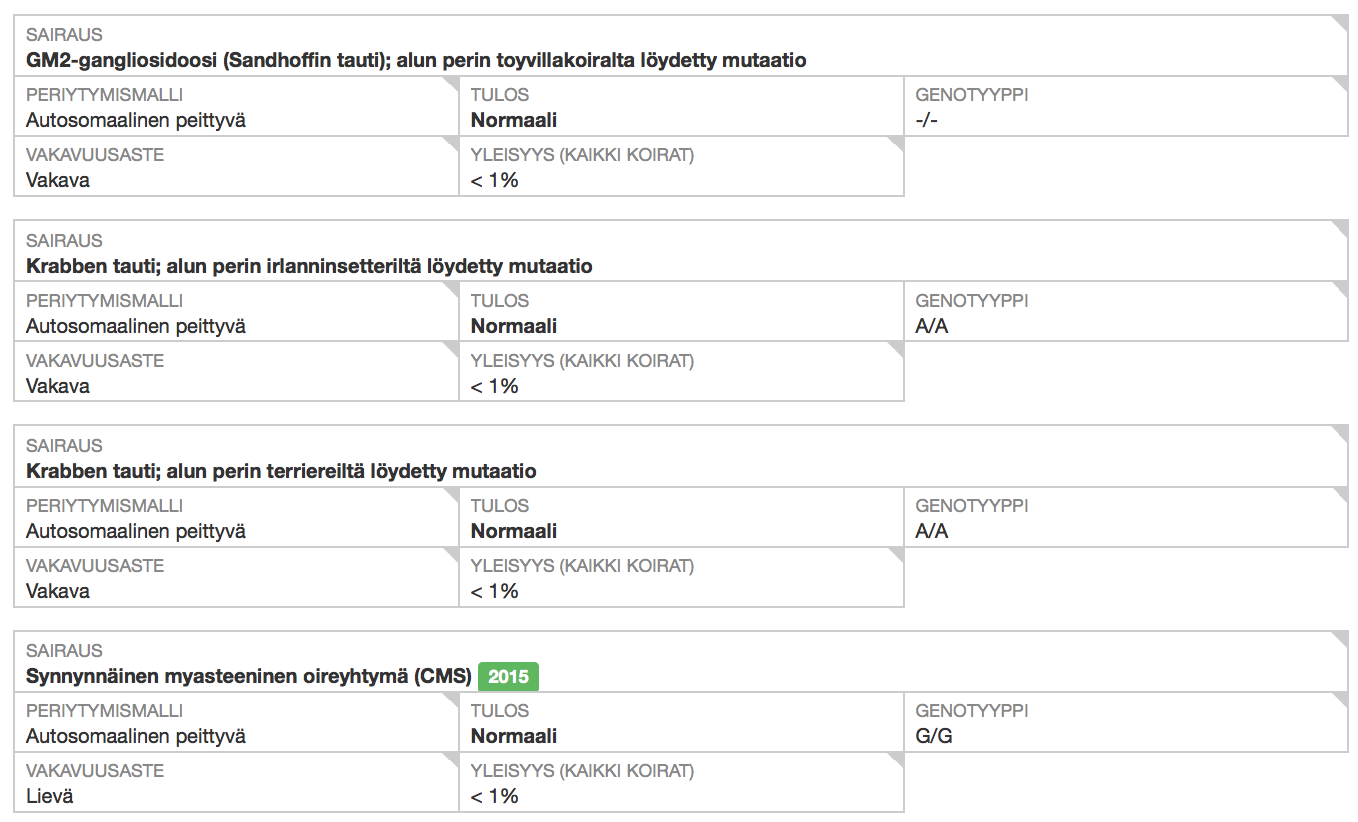
Task: Click the GM2-gangliosidoosi (Sandhoffin tauti) disease title
Action: coord(416,61)
